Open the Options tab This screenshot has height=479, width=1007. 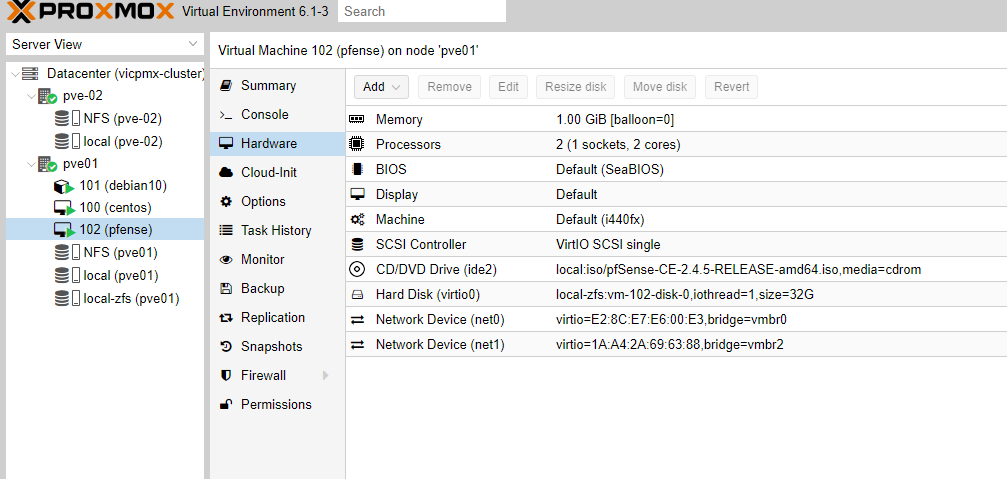277,202
